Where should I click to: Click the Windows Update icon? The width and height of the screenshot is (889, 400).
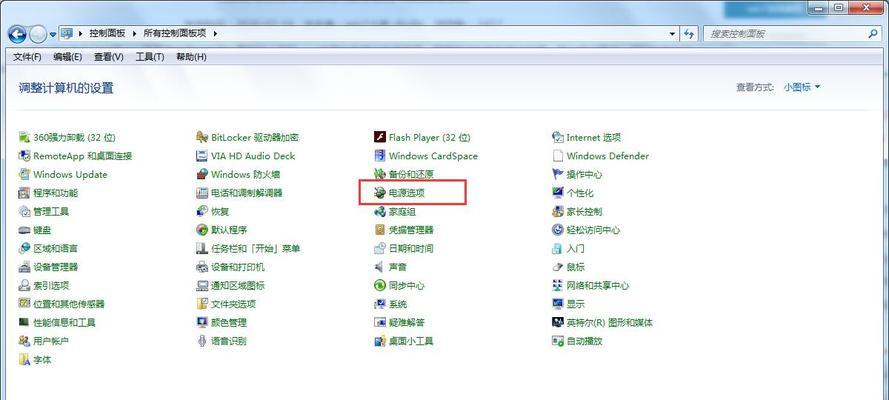(x=24, y=175)
